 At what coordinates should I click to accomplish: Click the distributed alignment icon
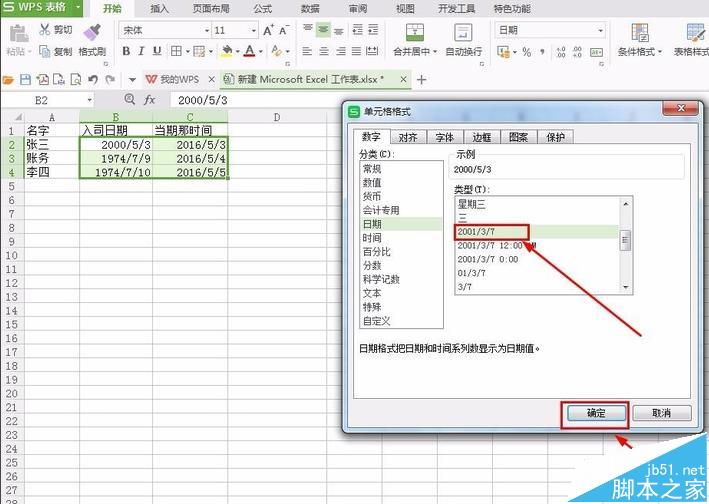372,51
